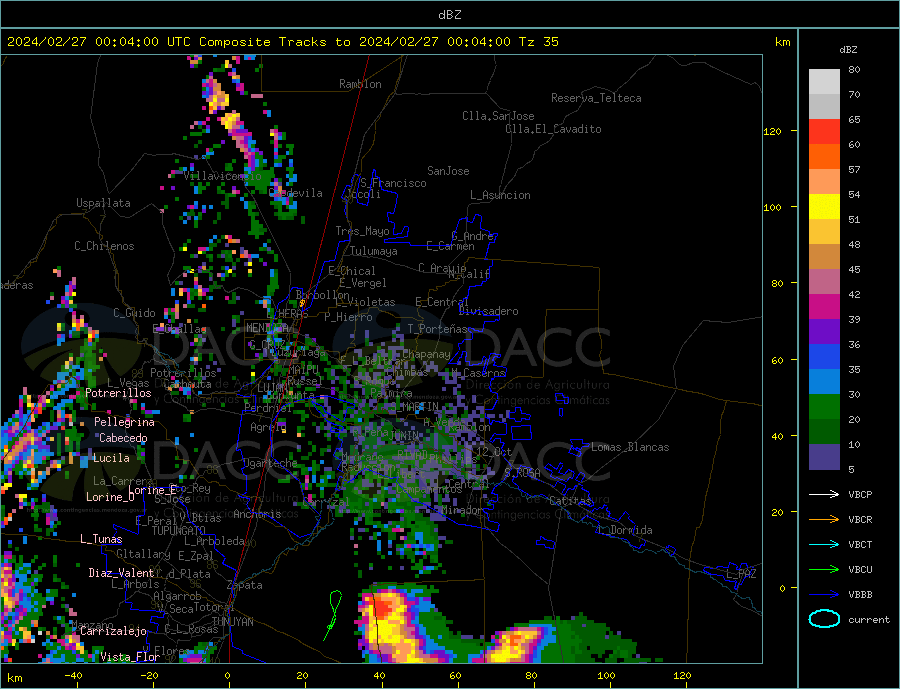Screen dimensions: 900x689
Task: Click the orange VBCR arrow in legend
Action: tap(824, 519)
